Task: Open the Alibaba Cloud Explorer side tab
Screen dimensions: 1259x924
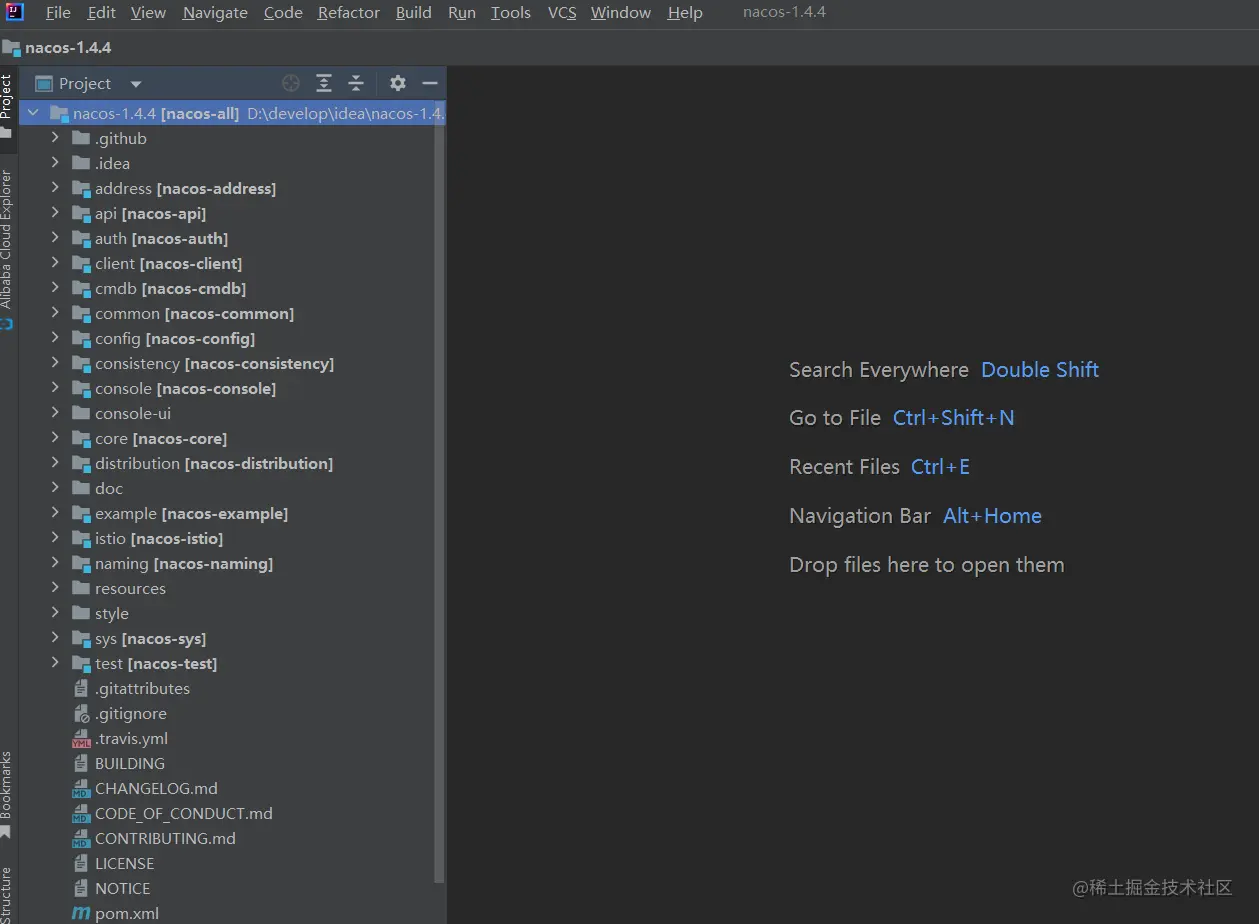Action: (x=7, y=250)
